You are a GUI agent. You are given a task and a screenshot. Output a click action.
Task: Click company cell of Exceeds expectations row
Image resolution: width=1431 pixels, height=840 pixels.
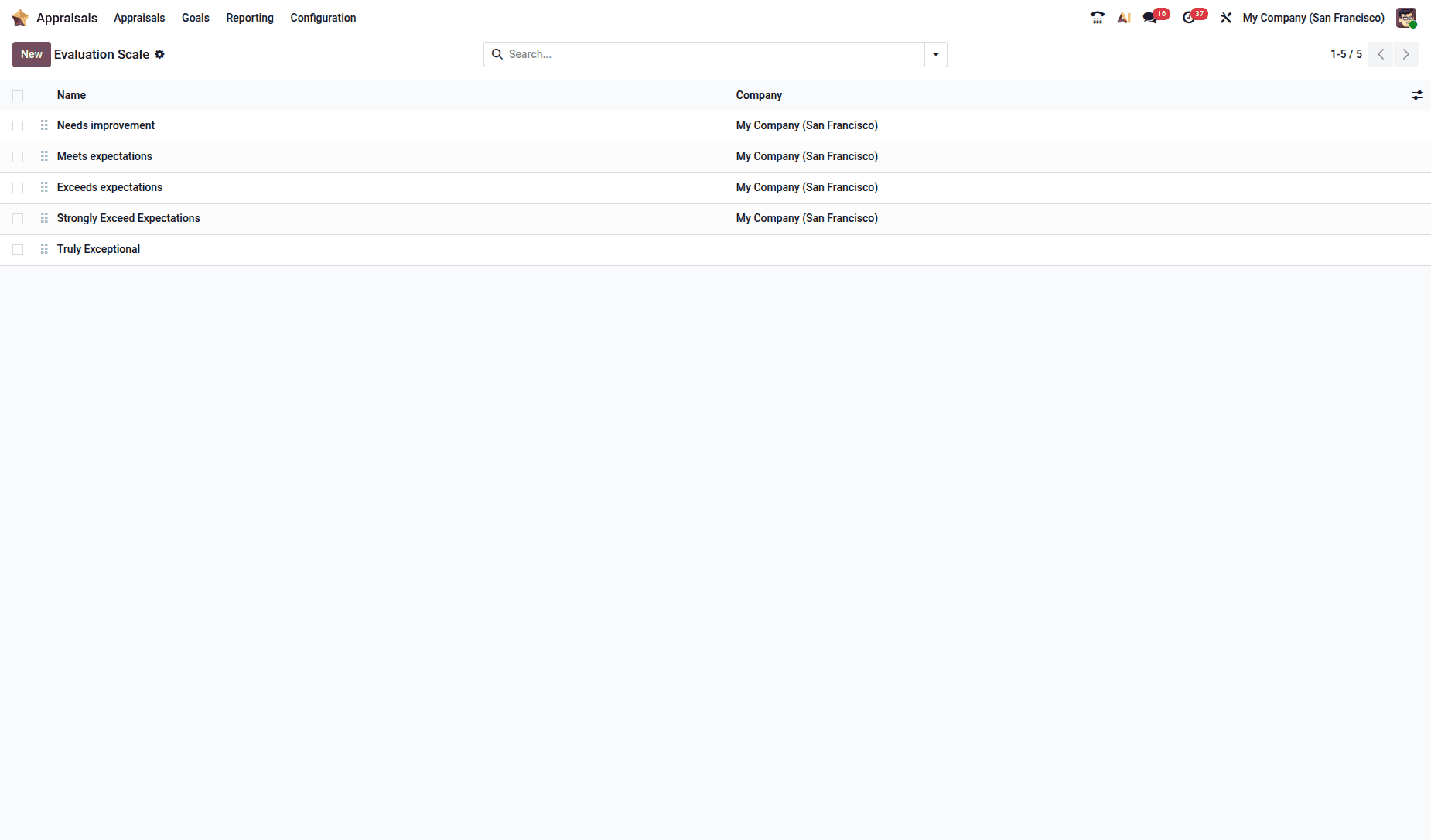pyautogui.click(x=807, y=187)
